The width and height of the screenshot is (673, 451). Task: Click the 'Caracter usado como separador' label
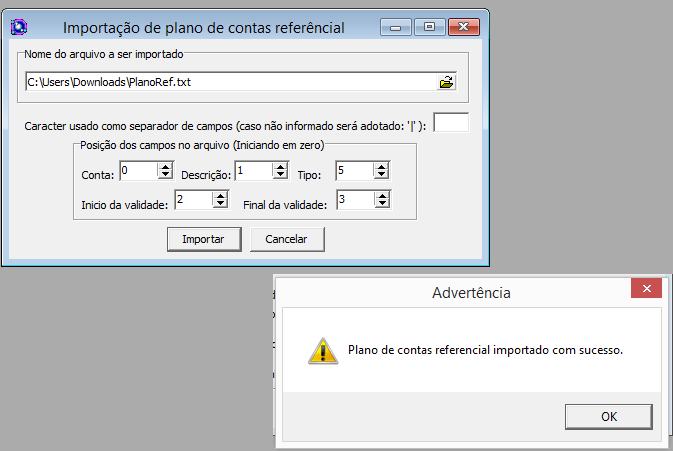coord(225,126)
